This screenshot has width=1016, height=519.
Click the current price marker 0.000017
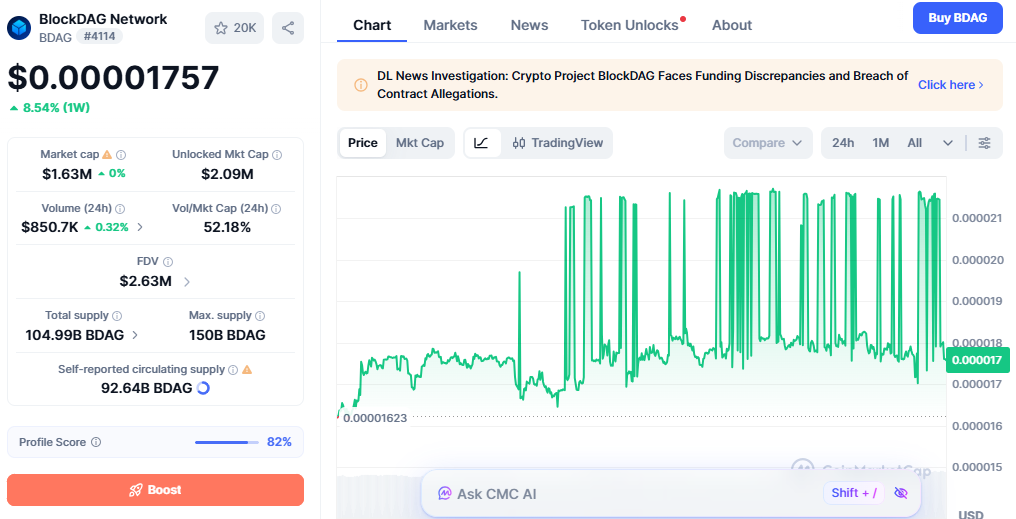[x=978, y=360]
